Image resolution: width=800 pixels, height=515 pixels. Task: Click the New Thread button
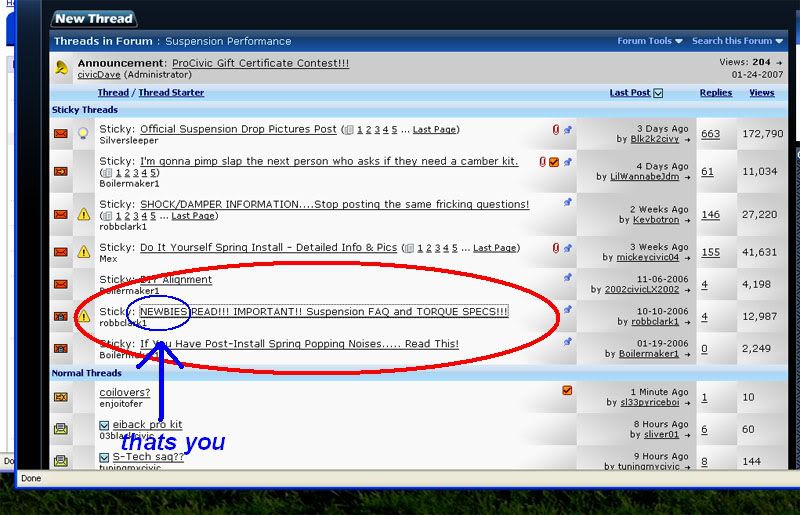click(x=94, y=19)
